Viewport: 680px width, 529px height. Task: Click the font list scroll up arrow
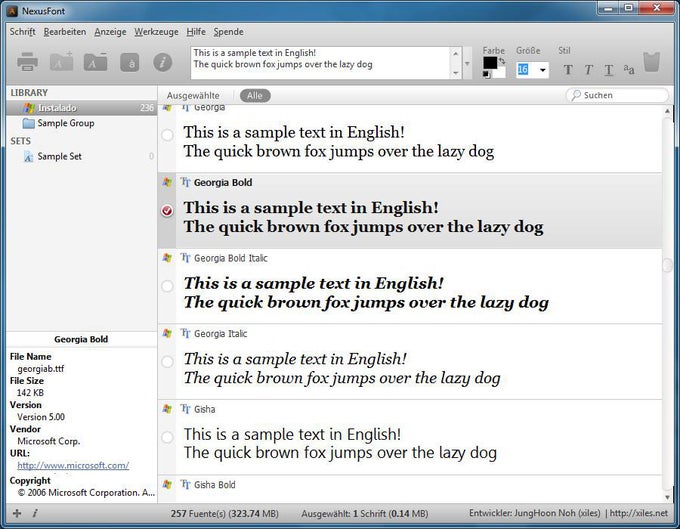click(667, 111)
